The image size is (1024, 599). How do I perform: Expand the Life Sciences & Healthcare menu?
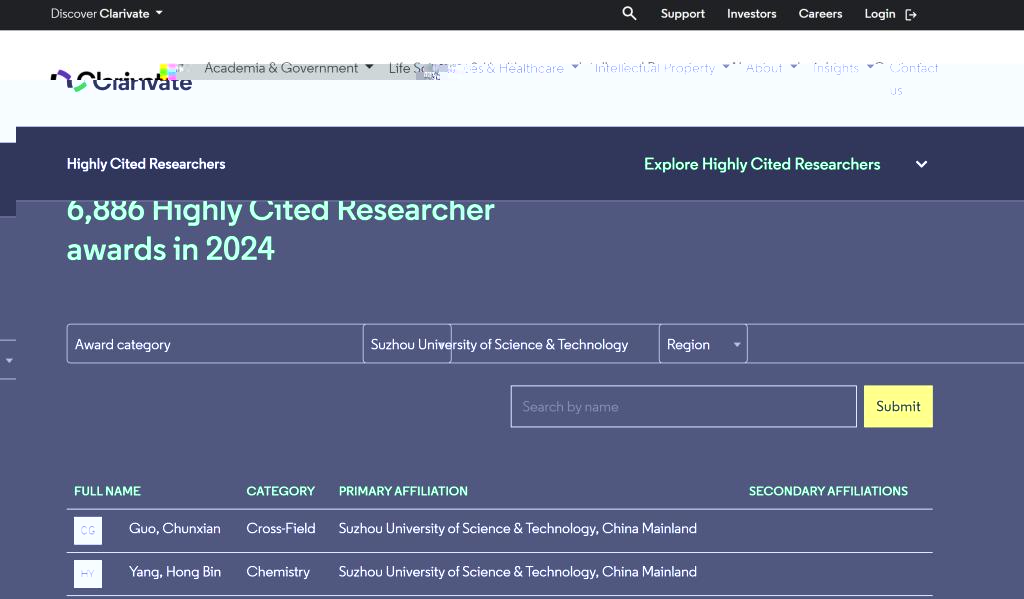point(483,68)
